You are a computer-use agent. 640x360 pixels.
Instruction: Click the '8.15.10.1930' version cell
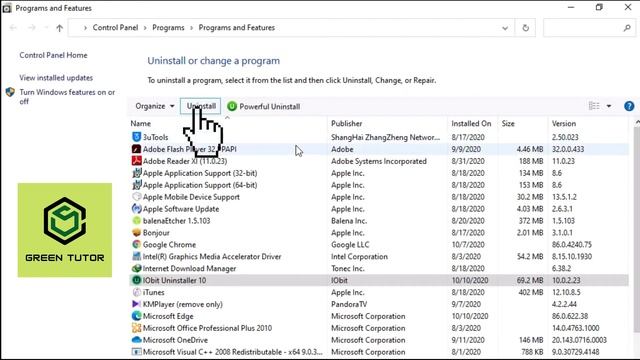pos(571,256)
